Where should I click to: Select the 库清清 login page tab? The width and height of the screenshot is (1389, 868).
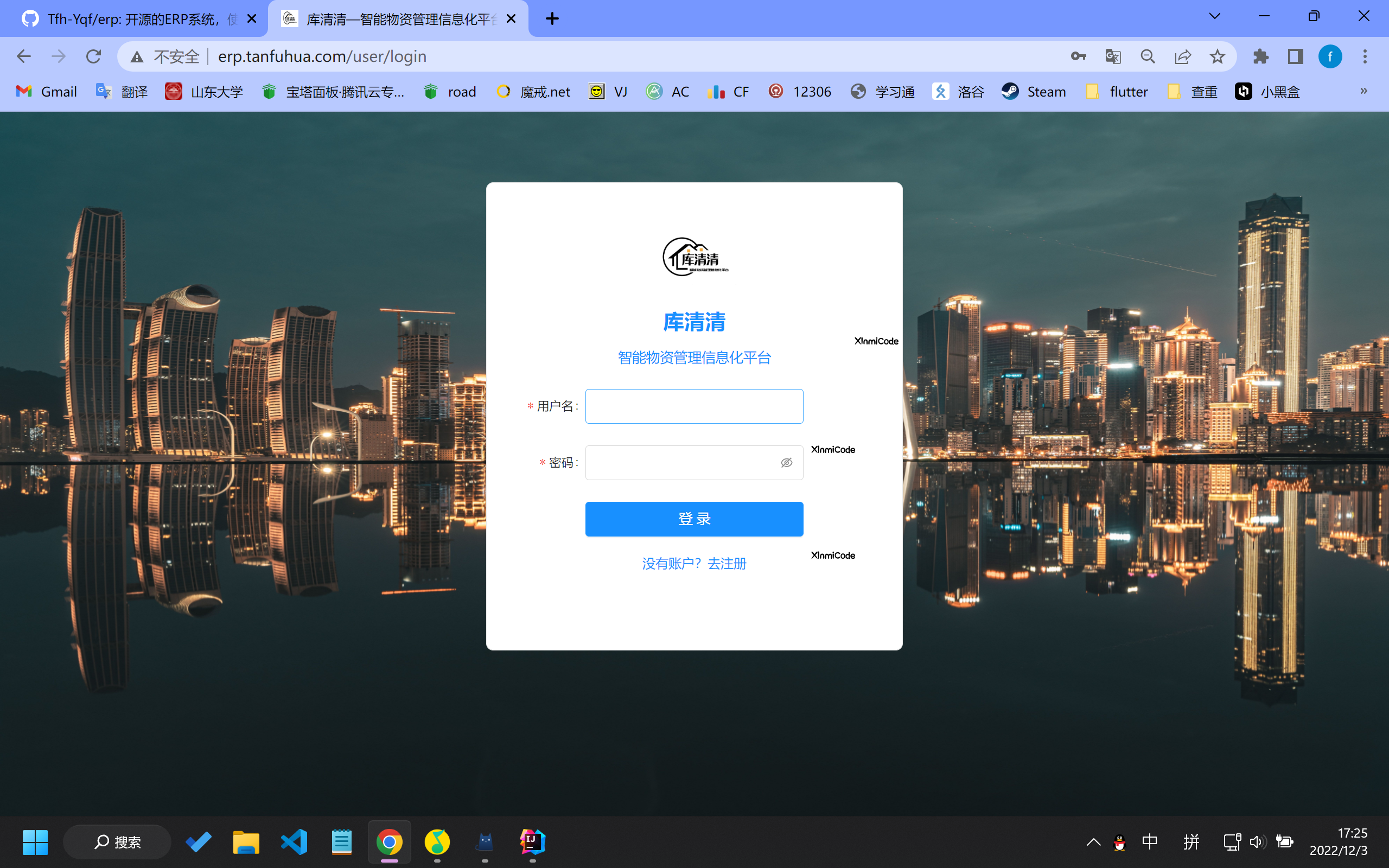[390, 18]
